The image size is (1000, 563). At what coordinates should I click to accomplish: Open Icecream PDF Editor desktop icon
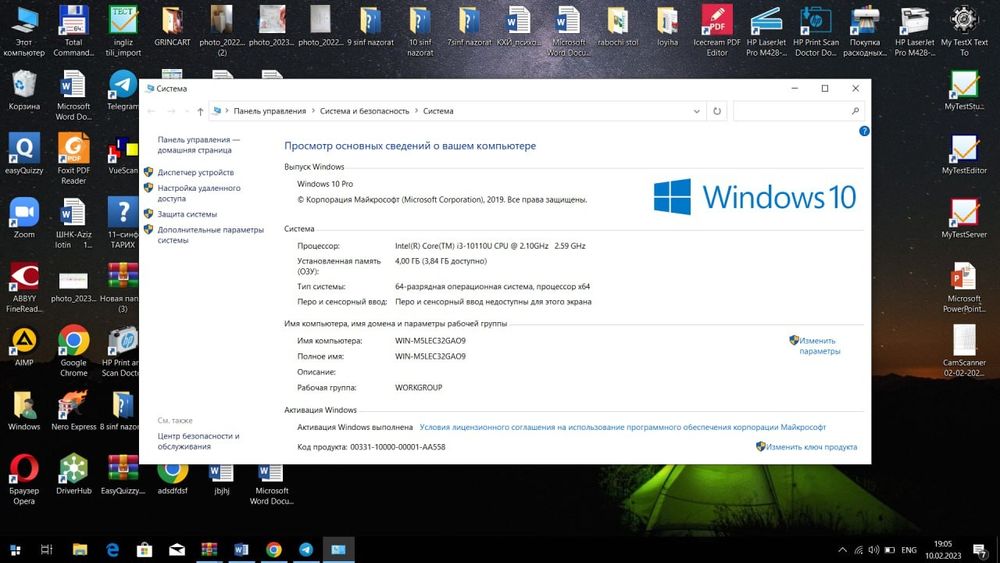(717, 30)
